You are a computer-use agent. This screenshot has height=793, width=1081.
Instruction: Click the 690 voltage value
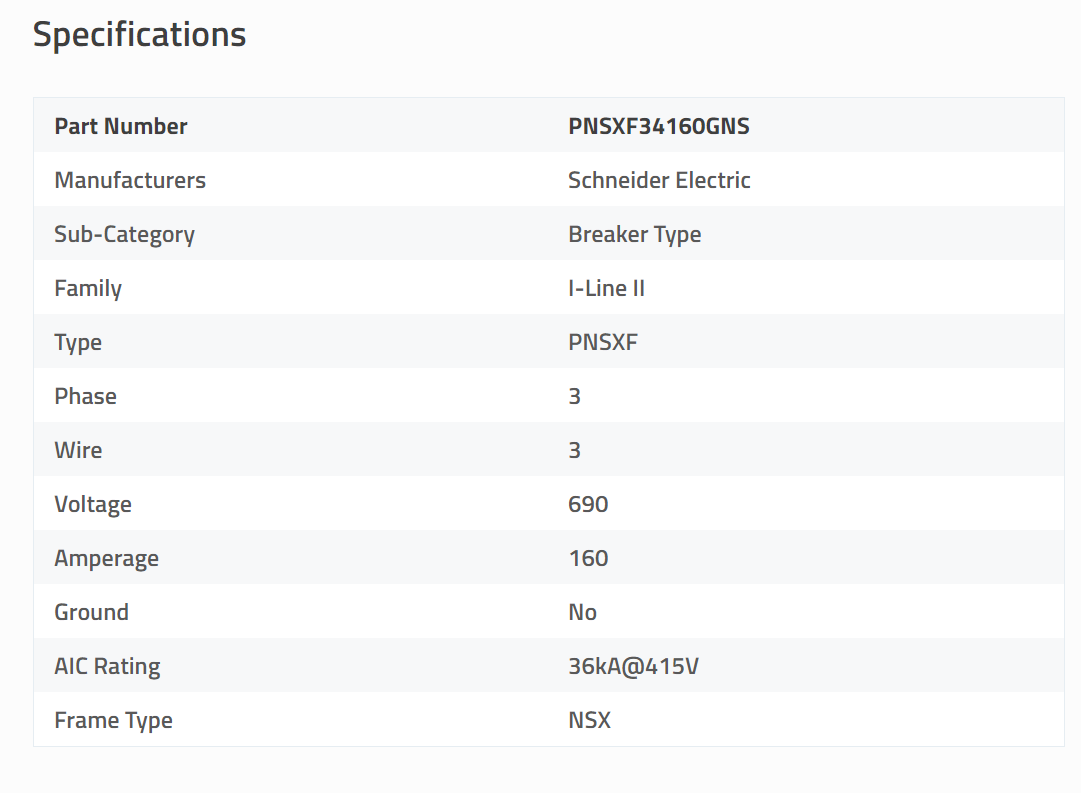click(588, 504)
